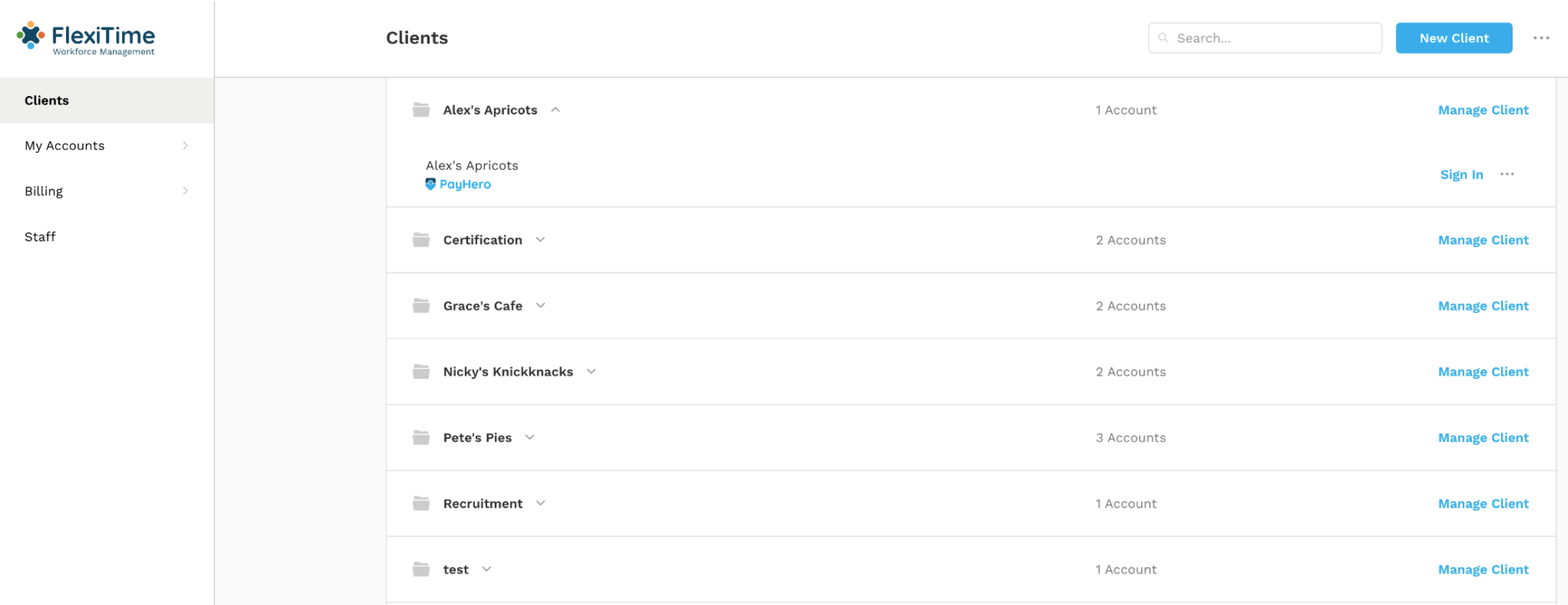Screen dimensions: 1568x605
Task: Click the FlexiTime logo
Action: tap(85, 38)
